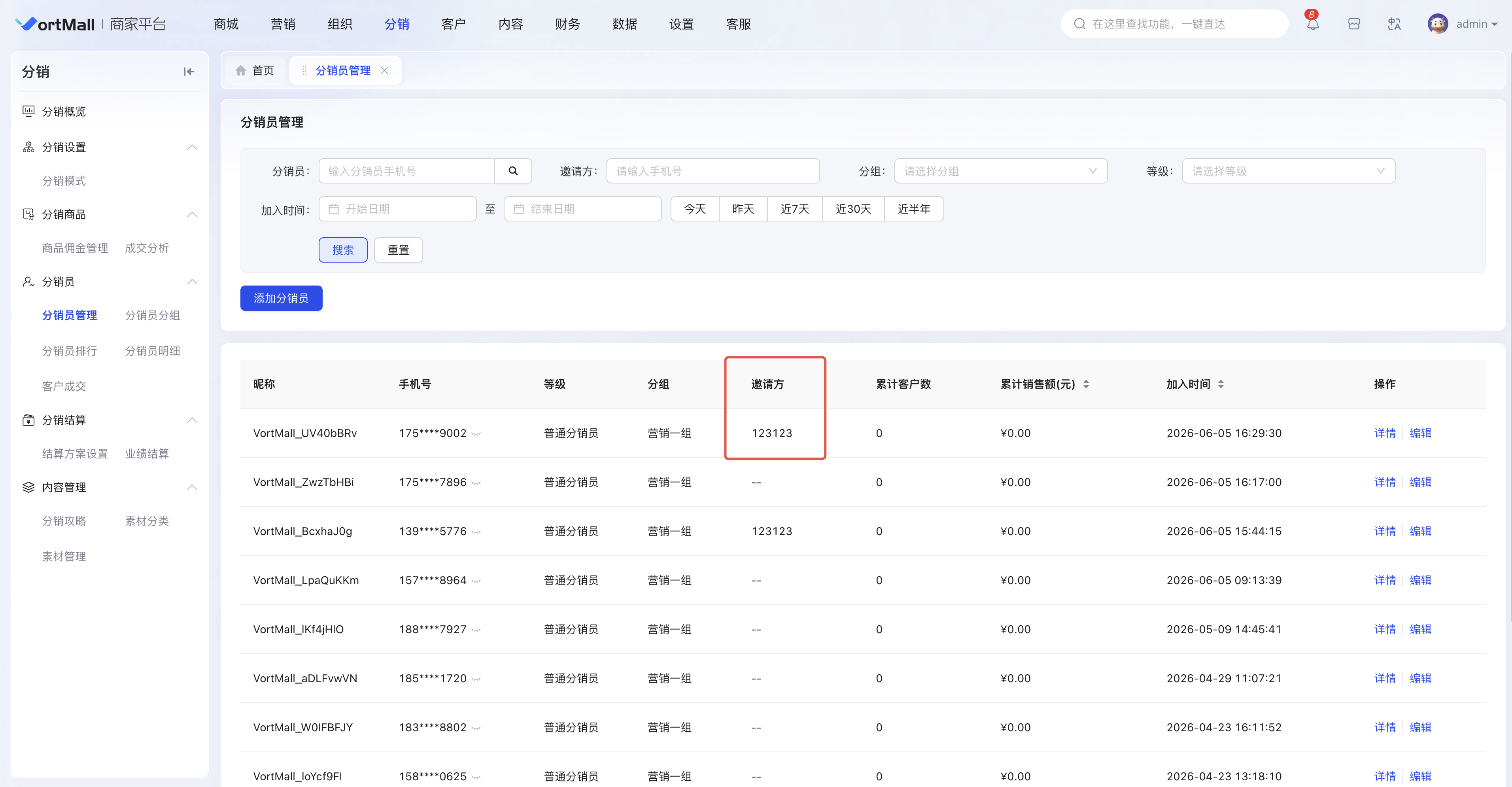Open the admin user menu arrow
Screen dimensions: 1512x787
pyautogui.click(x=1494, y=25)
